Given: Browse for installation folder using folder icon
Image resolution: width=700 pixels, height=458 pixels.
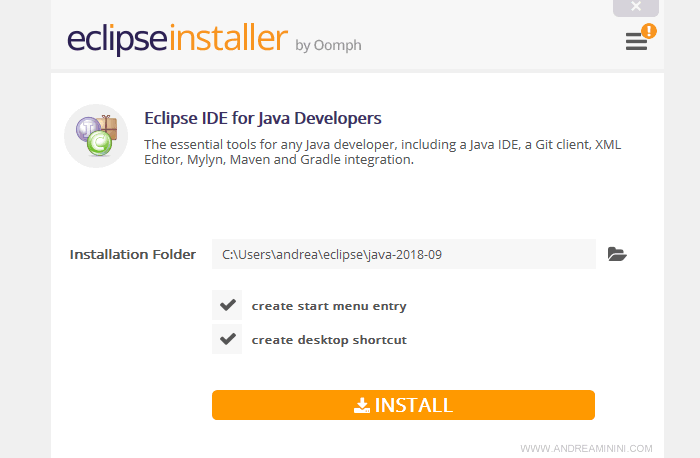Looking at the screenshot, I should coord(617,254).
